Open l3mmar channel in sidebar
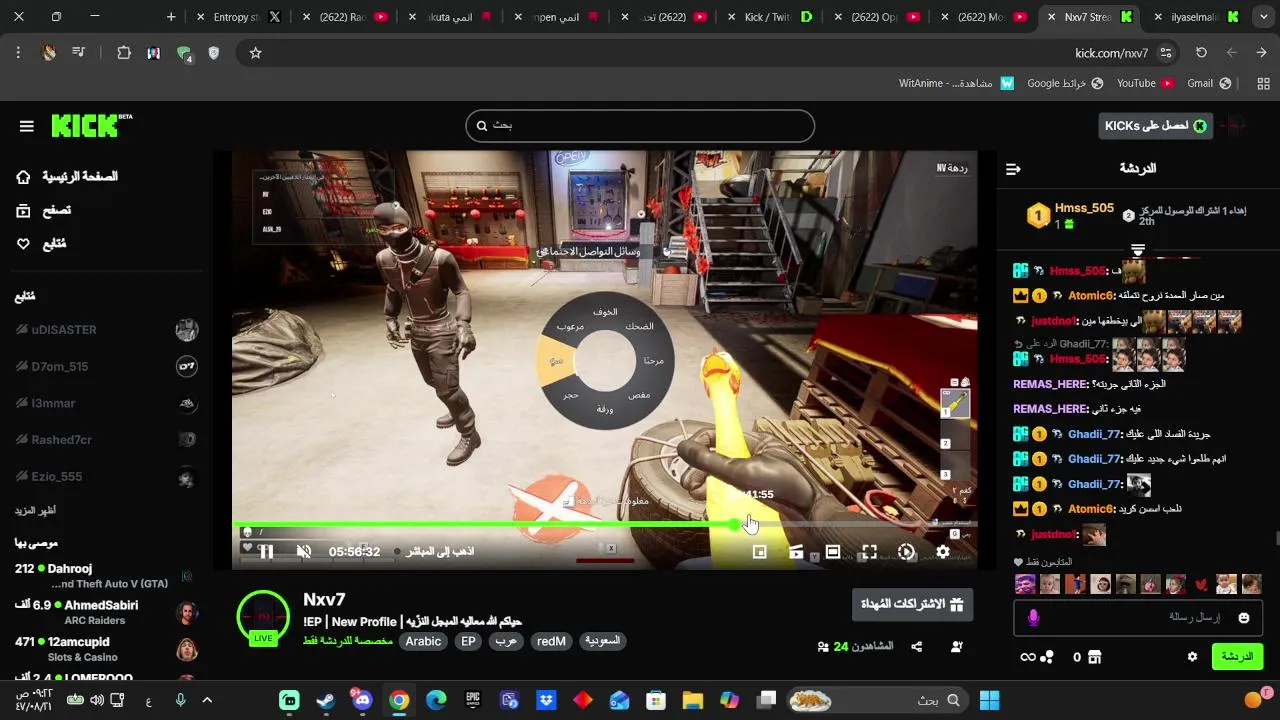The width and height of the screenshot is (1280, 720). (106, 403)
